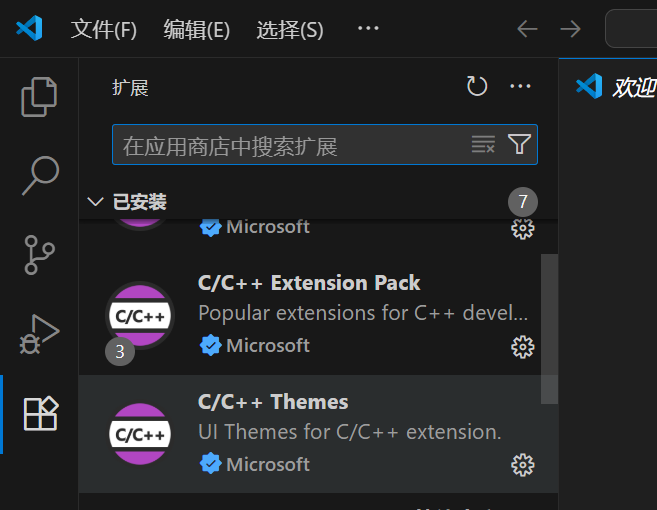Open manage gear for C/C++ Extension Pack
657x510 pixels.
tap(522, 346)
